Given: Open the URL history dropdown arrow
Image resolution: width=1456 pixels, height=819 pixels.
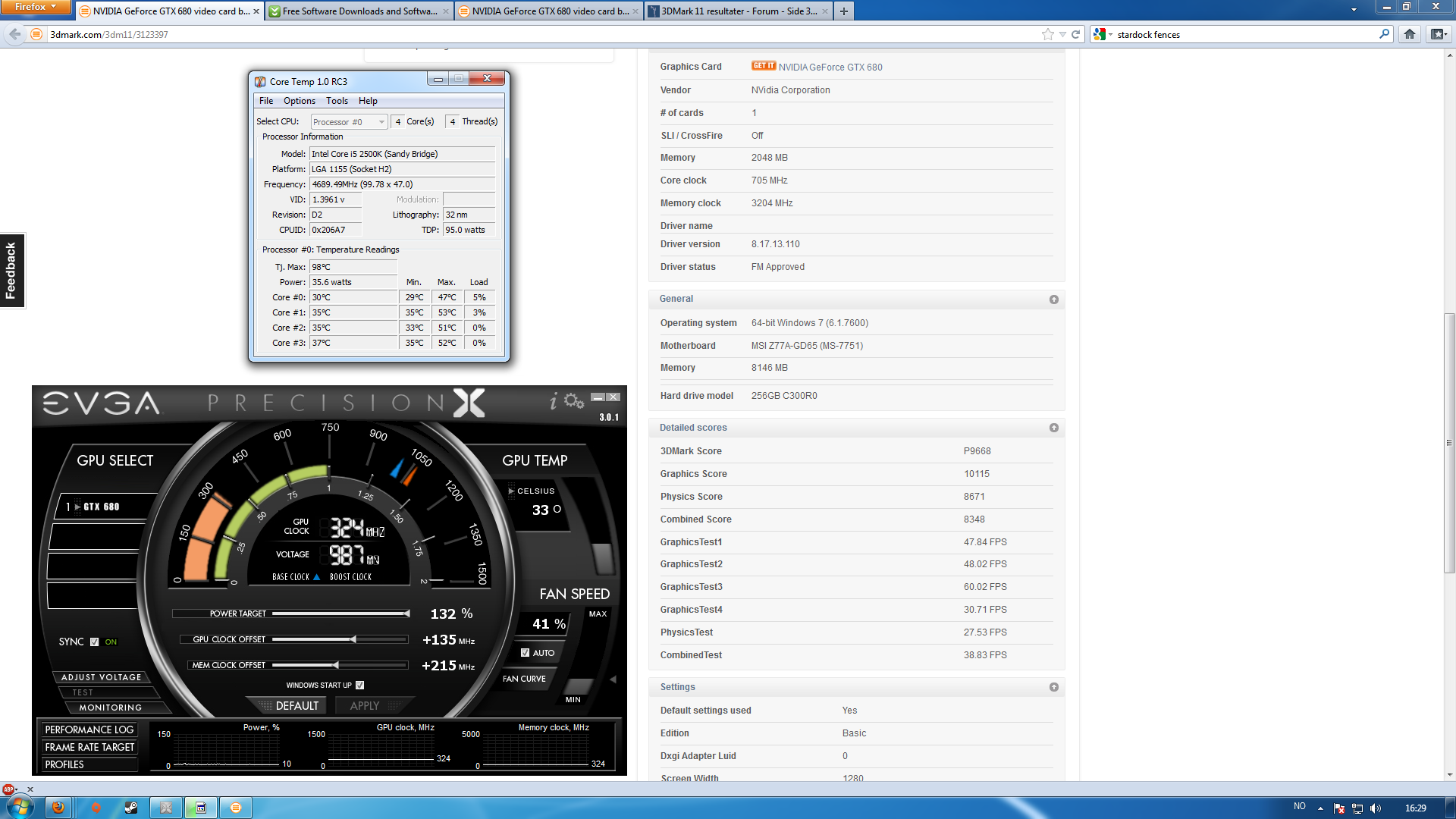Looking at the screenshot, I should 1062,34.
